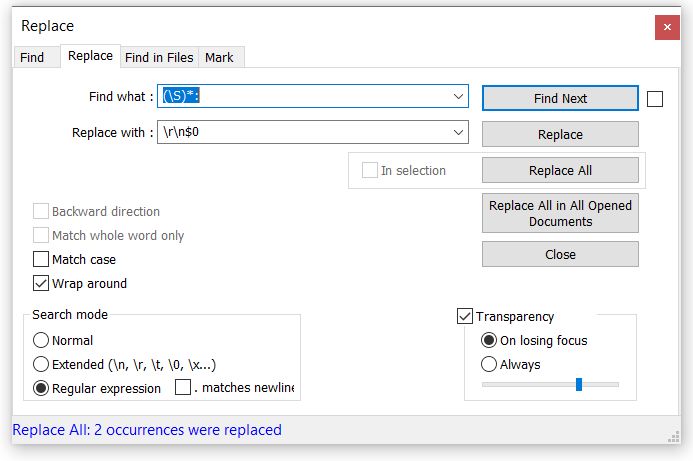Click Replace All in All Opened Documents
The height and width of the screenshot is (461, 693).
560,213
